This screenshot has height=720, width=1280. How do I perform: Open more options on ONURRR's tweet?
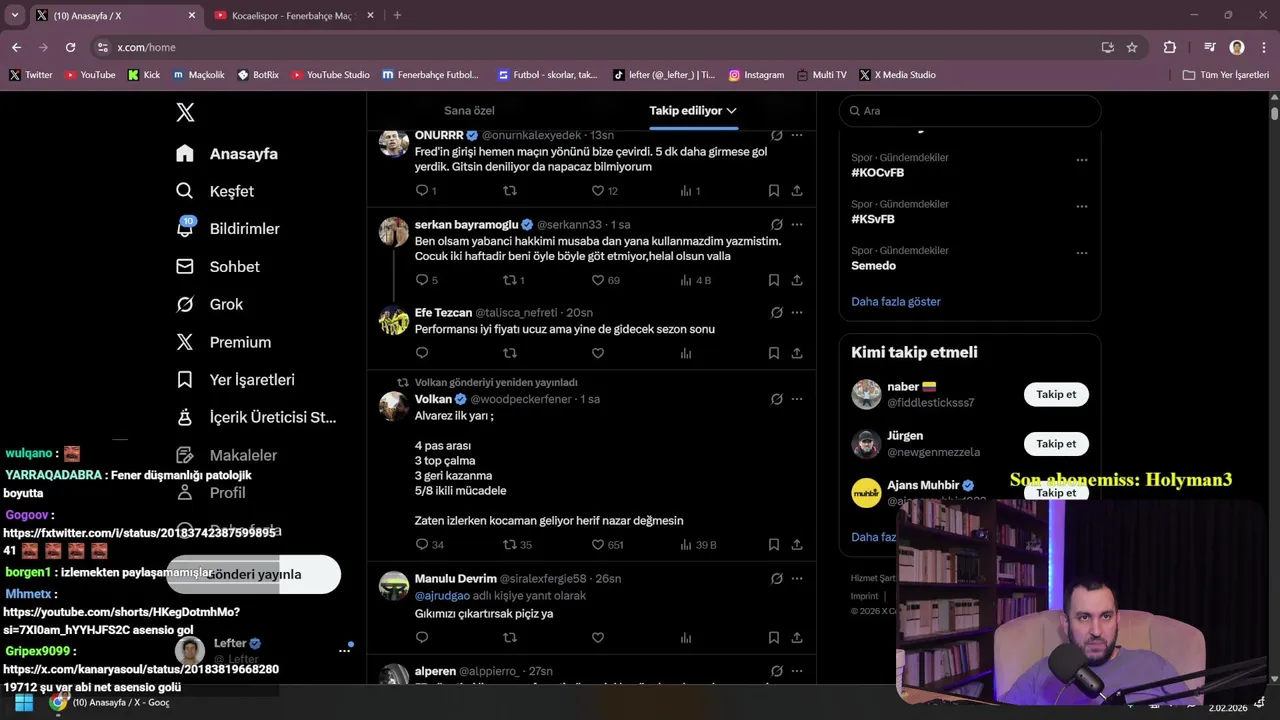pos(797,135)
